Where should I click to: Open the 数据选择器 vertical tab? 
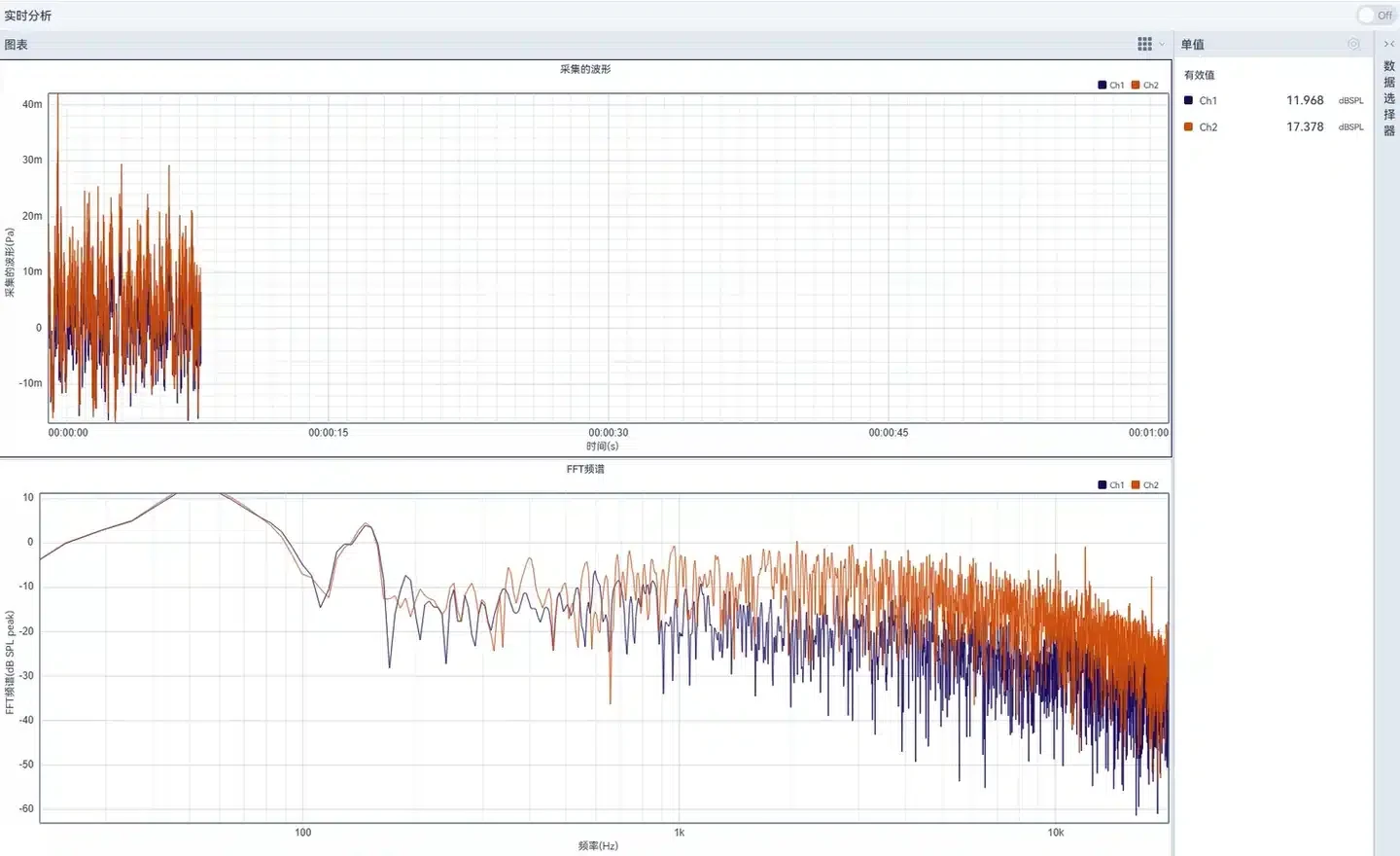point(1389,98)
